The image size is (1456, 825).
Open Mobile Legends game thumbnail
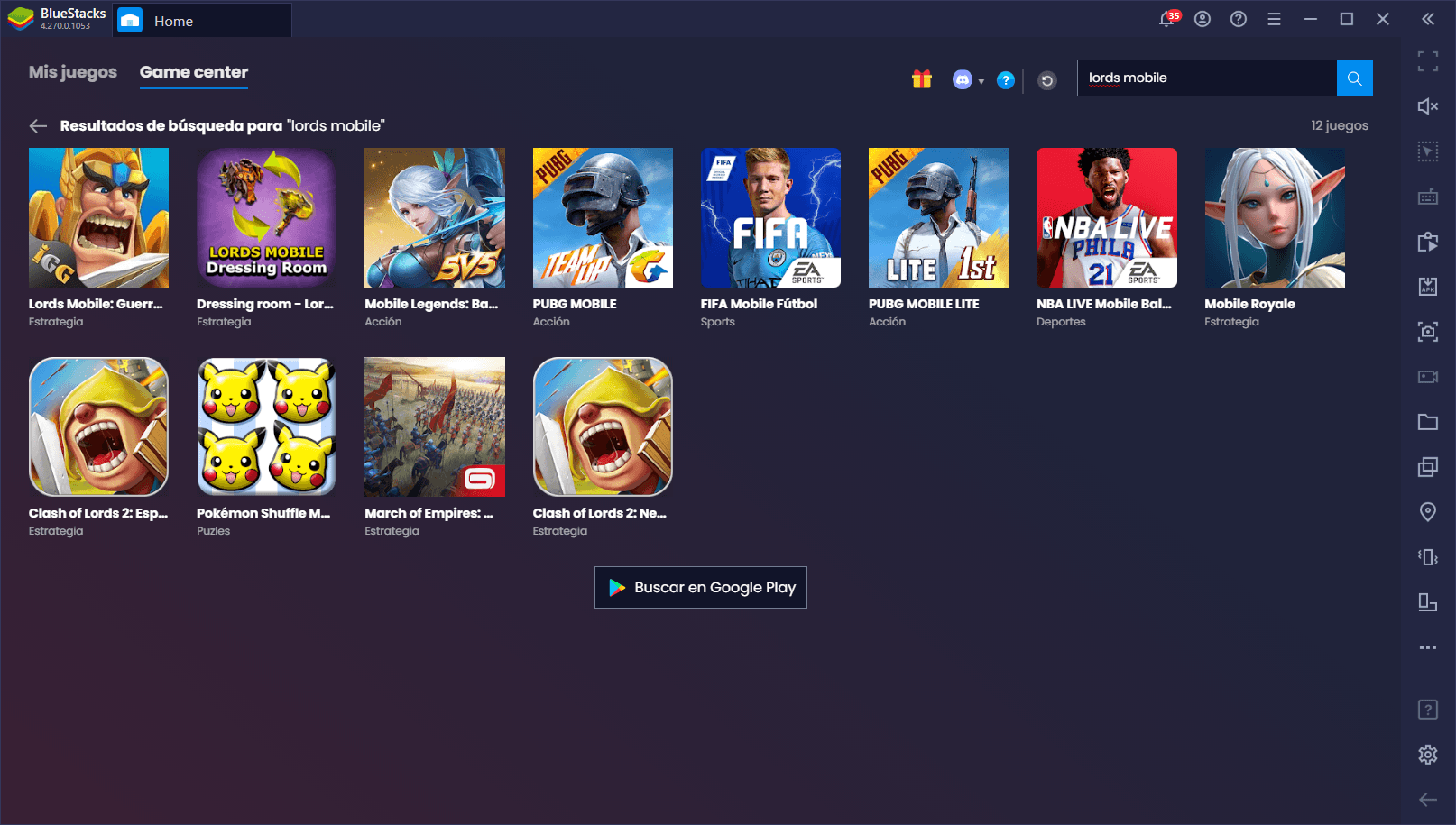coord(435,217)
